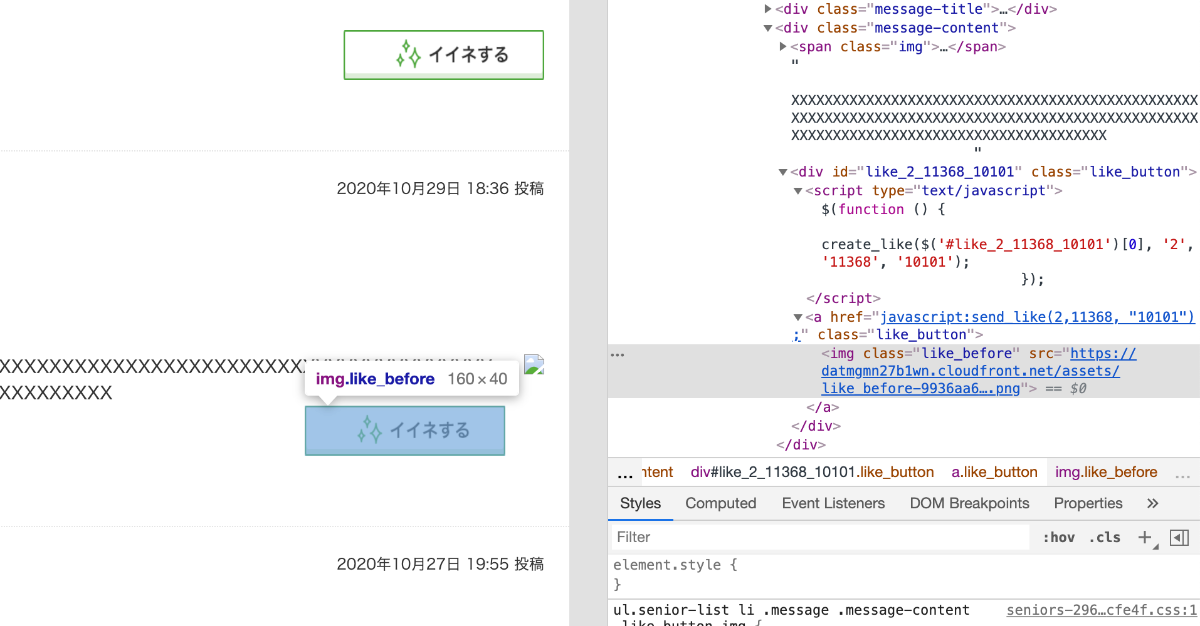This screenshot has width=1200, height=626.
Task: Click the green イイネする button at top
Action: (444, 55)
